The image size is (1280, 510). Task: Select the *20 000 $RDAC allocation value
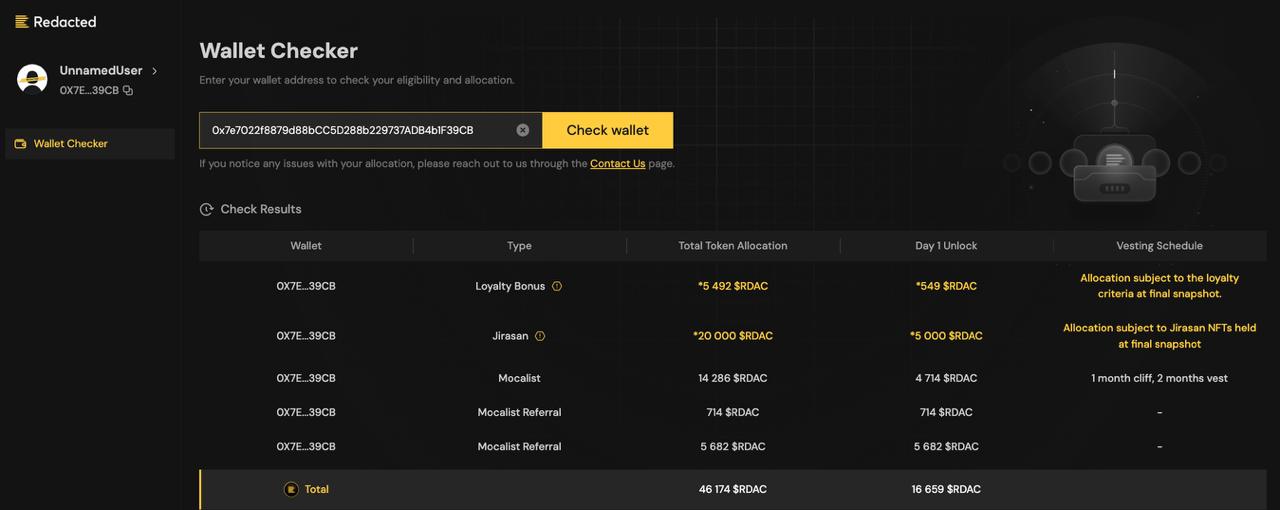pyautogui.click(x=733, y=336)
